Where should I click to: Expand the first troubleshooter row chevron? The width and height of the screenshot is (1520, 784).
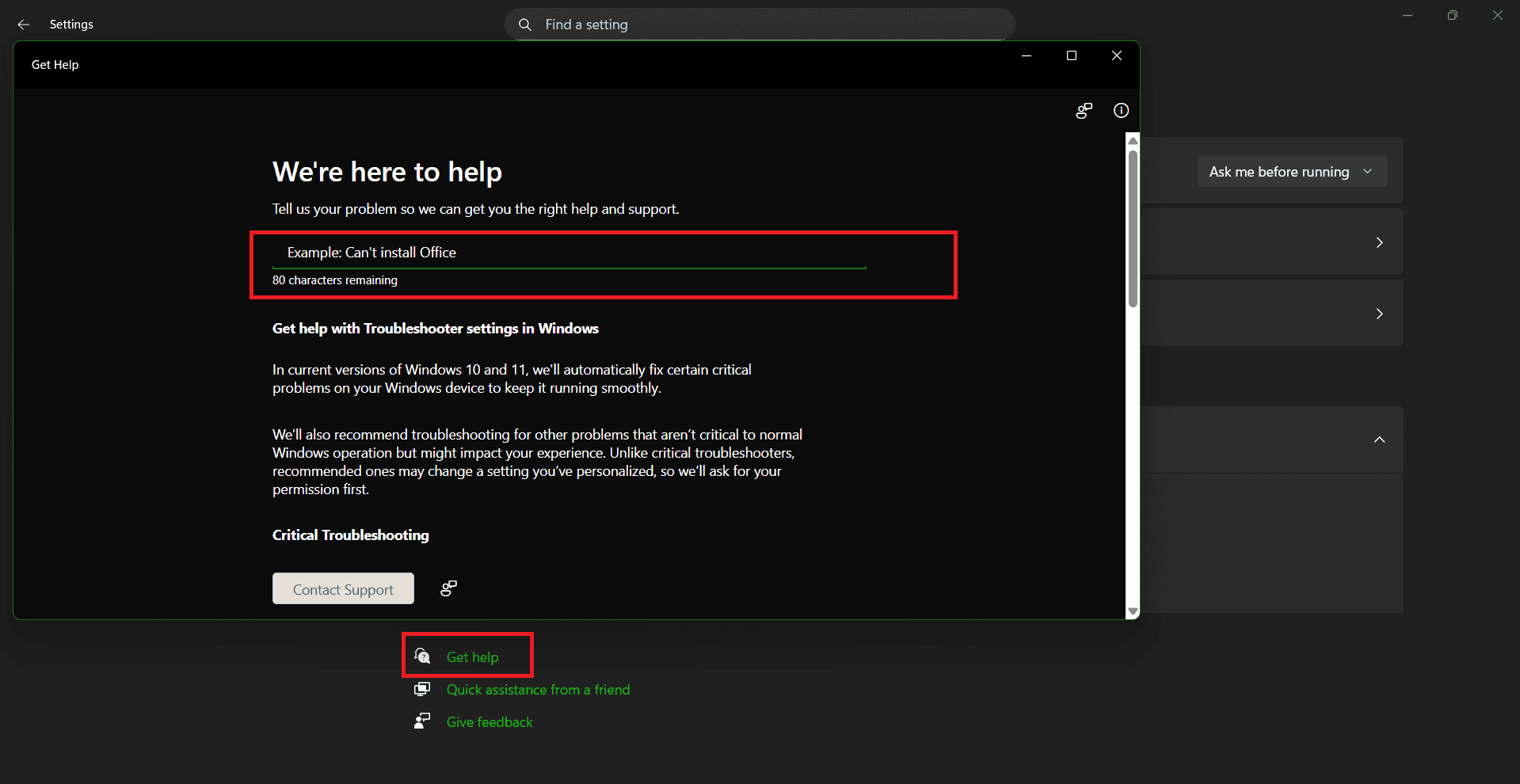pos(1379,242)
